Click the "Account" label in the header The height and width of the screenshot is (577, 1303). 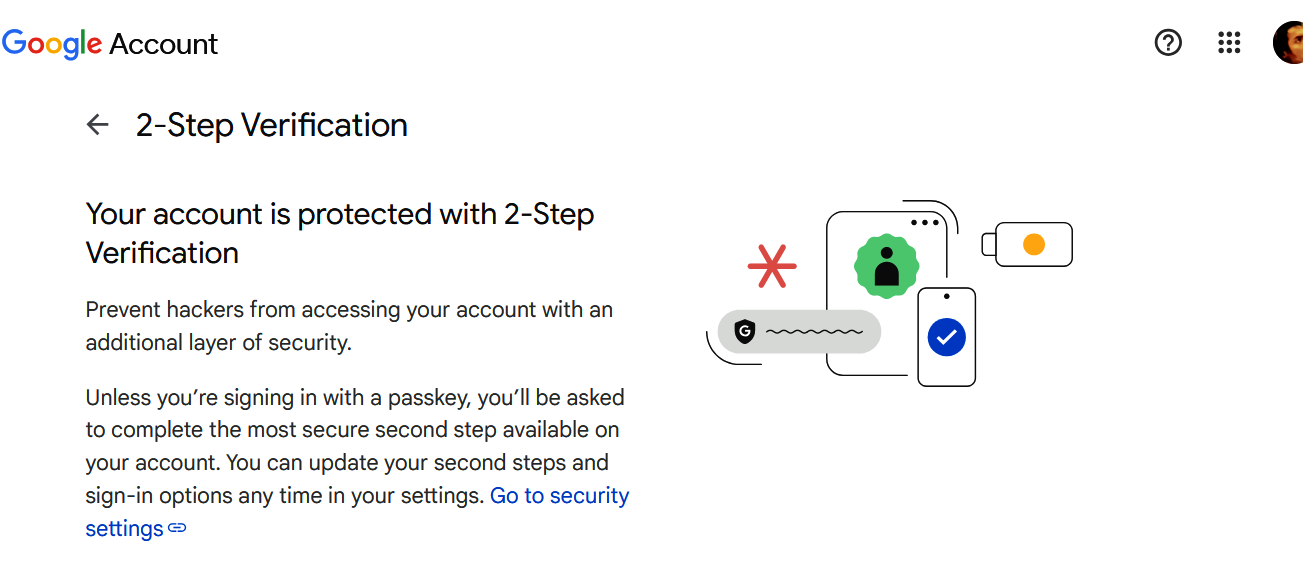(166, 43)
